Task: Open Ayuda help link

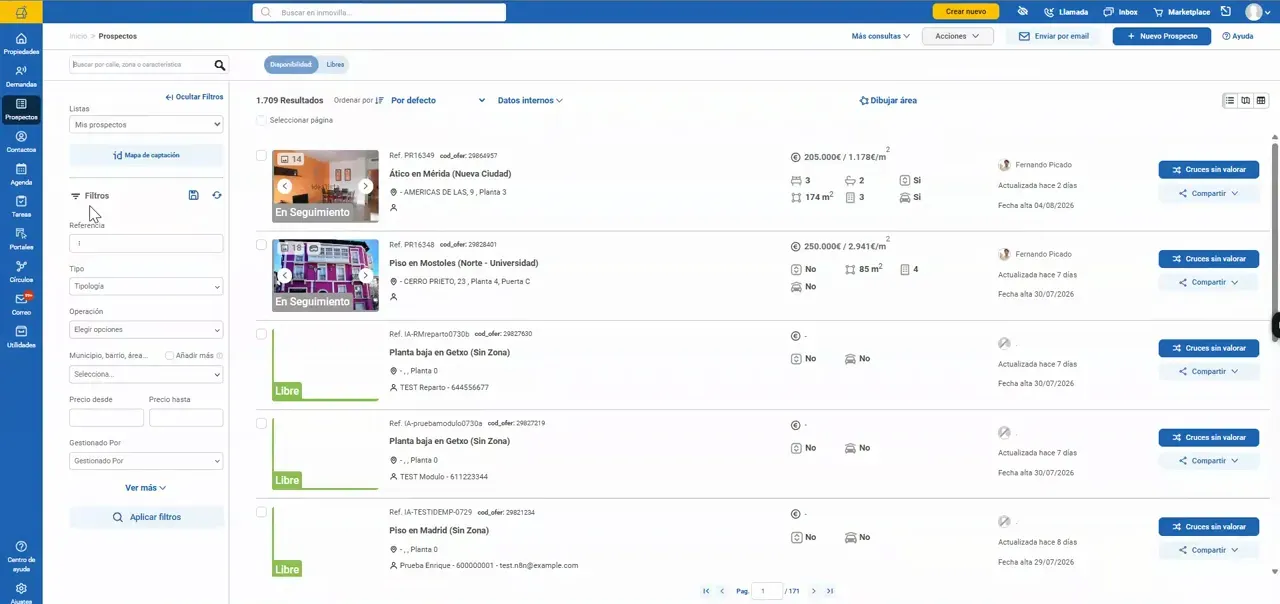Action: [1238, 36]
